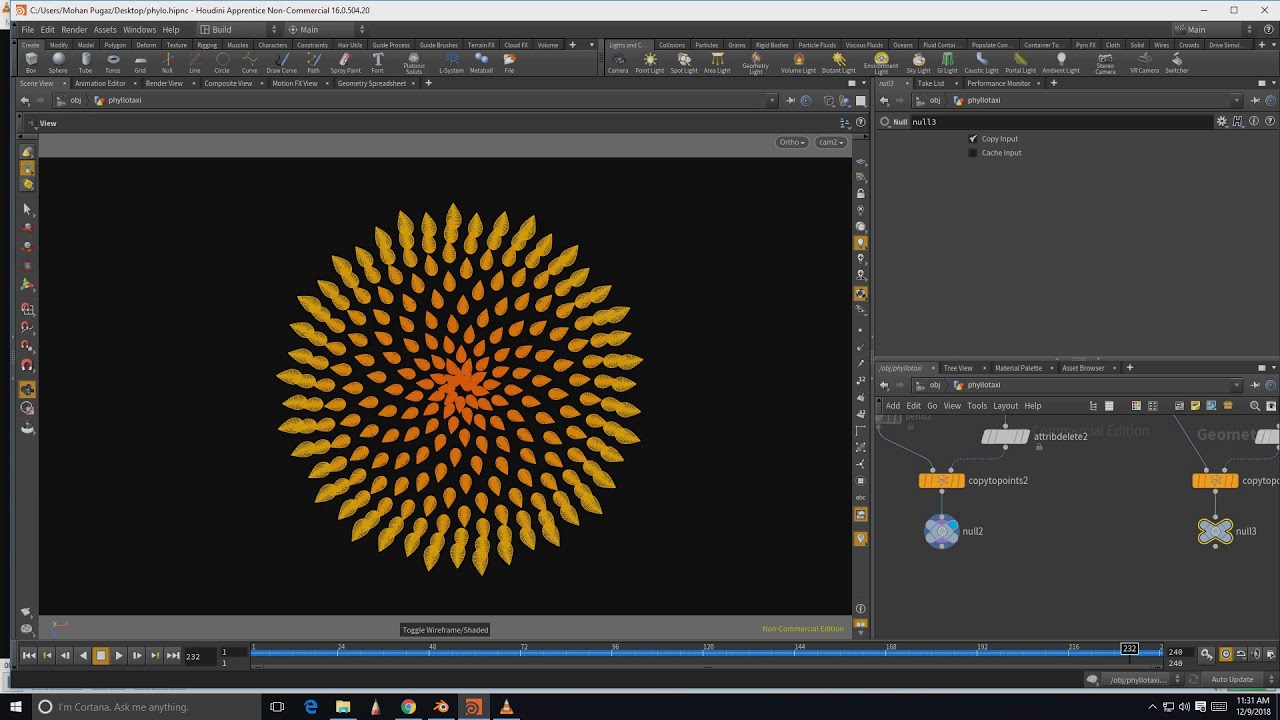Click the timeline current-frame marker at 232
This screenshot has width=1280, height=720.
(1129, 649)
